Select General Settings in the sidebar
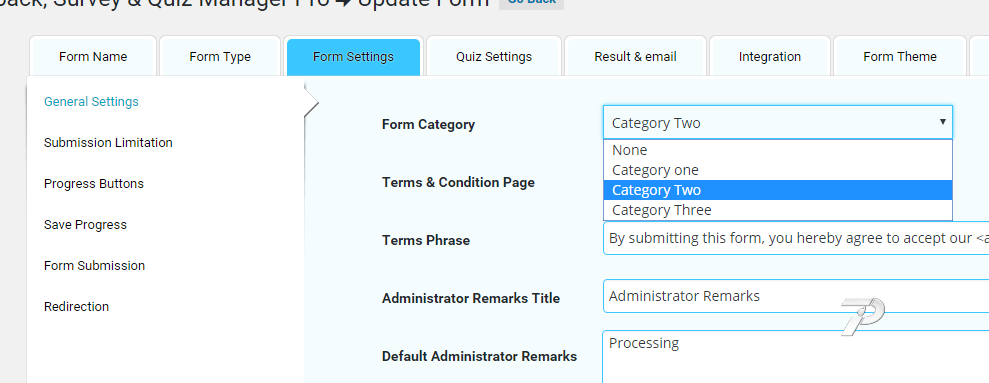 coord(91,102)
